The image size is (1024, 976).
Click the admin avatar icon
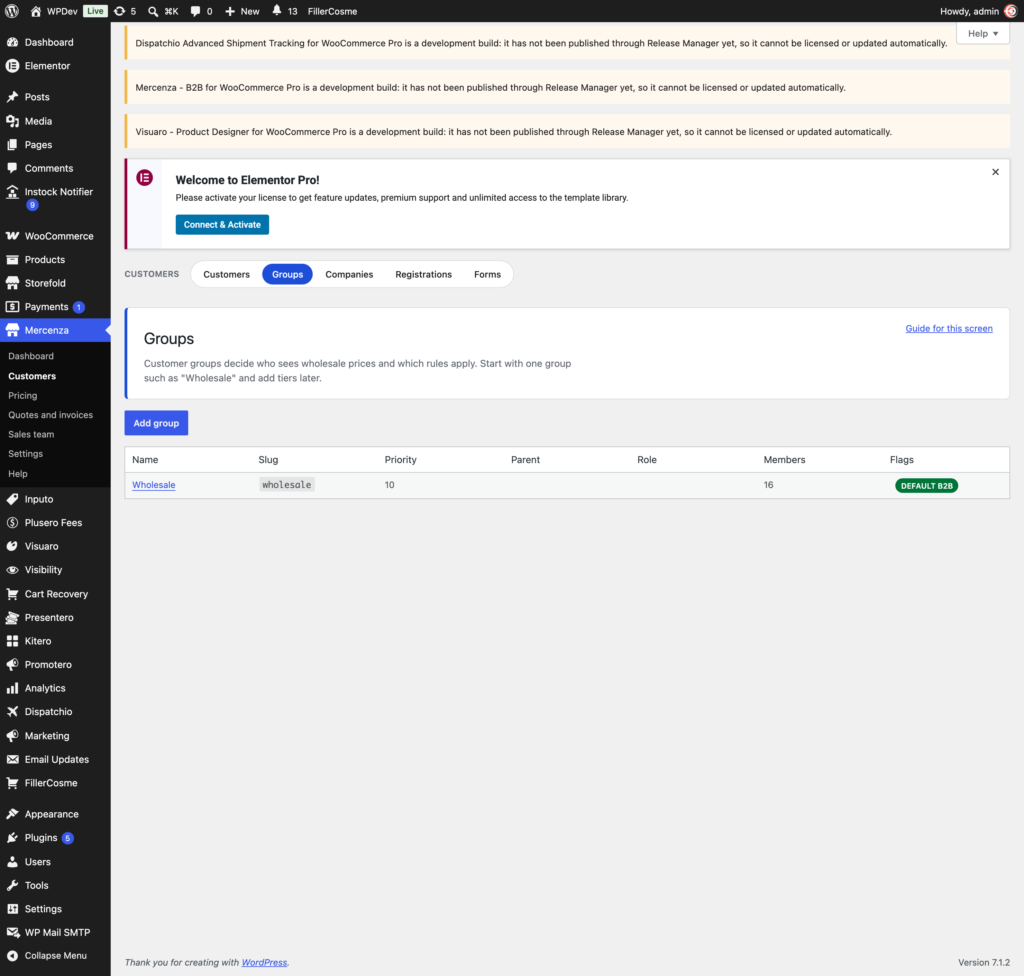(1010, 11)
